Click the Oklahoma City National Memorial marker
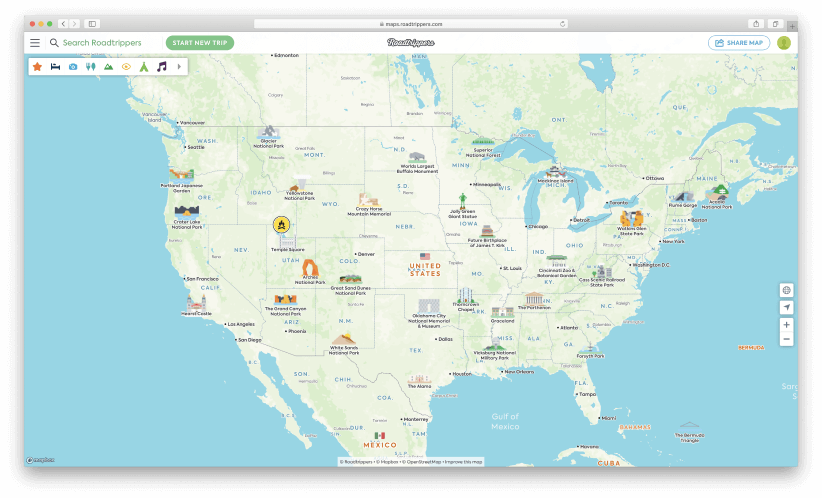Viewport: 822px width, 498px height. coord(429,306)
